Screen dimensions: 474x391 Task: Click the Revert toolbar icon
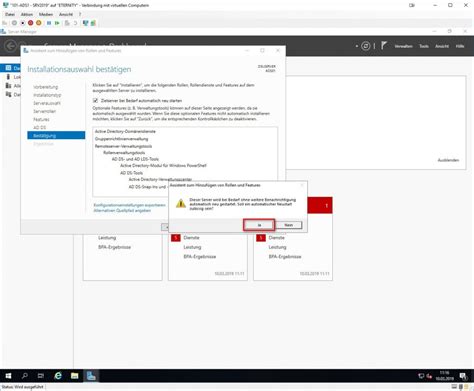tap(75, 23)
